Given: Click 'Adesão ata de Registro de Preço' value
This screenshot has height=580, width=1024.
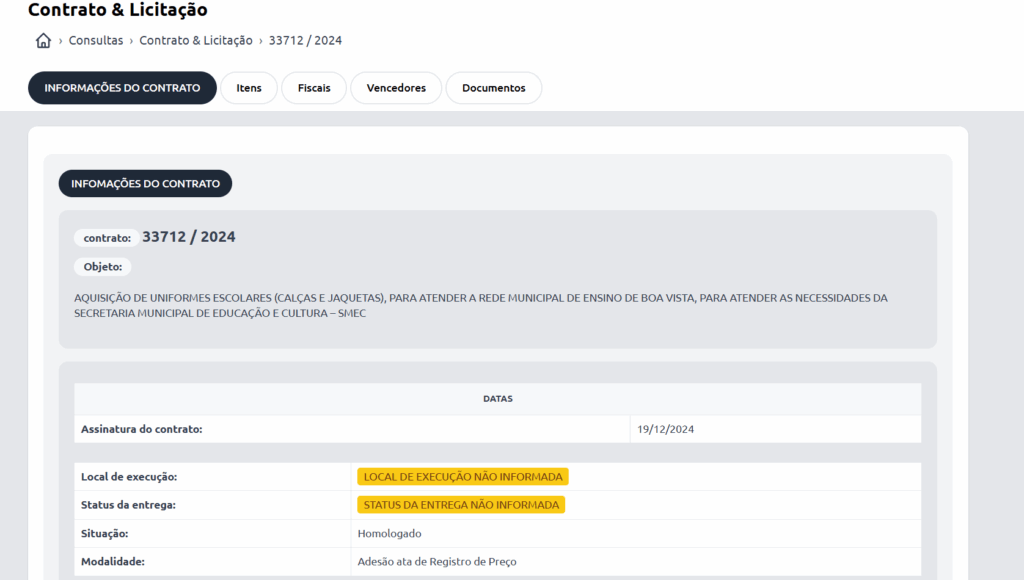Looking at the screenshot, I should (437, 562).
